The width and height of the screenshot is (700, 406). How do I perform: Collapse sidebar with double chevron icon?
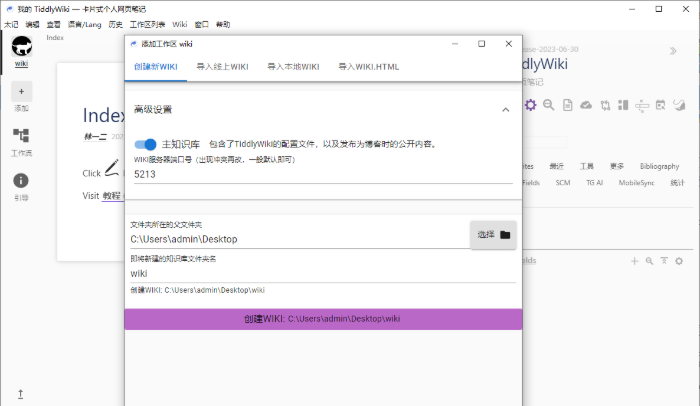click(x=673, y=51)
